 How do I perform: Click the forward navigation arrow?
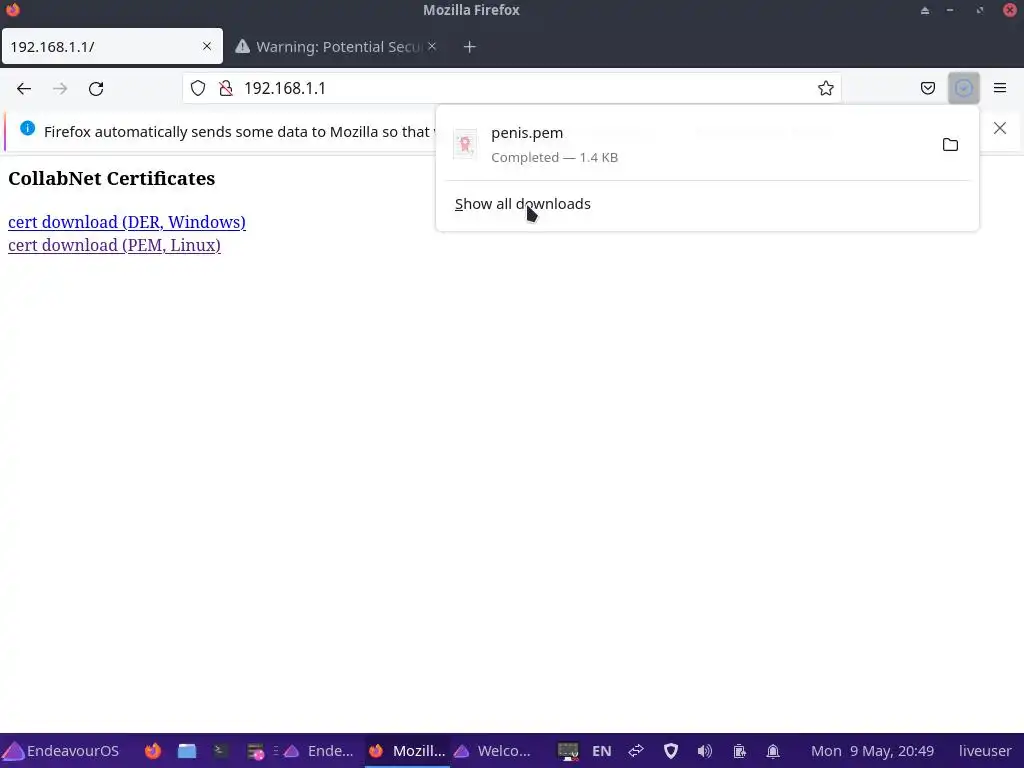[60, 88]
